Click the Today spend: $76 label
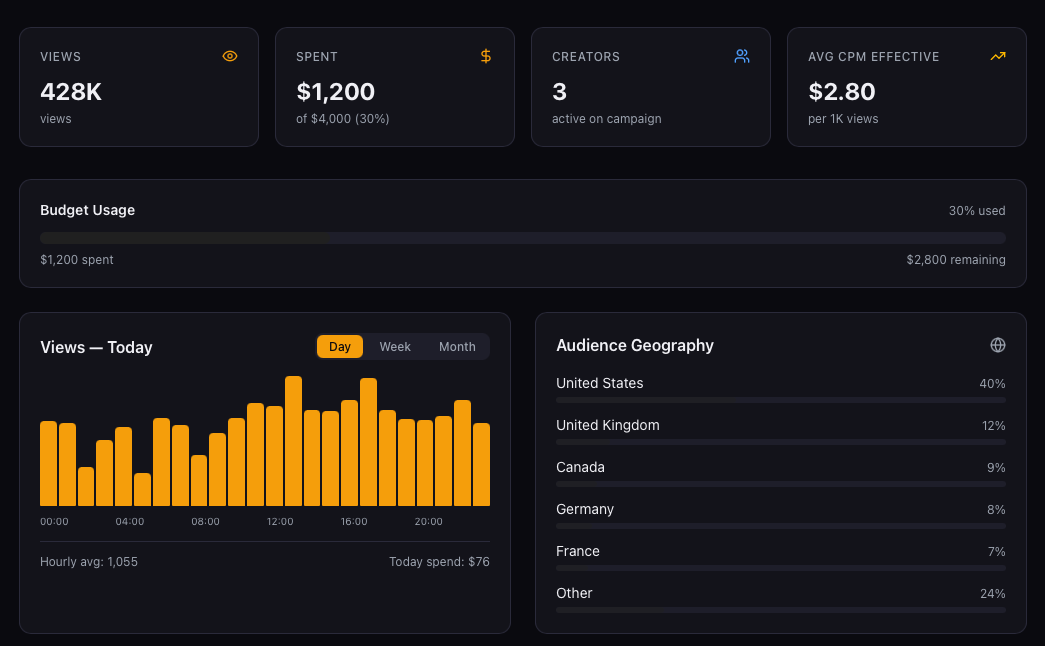Viewport: 1045px width, 646px height. [439, 561]
